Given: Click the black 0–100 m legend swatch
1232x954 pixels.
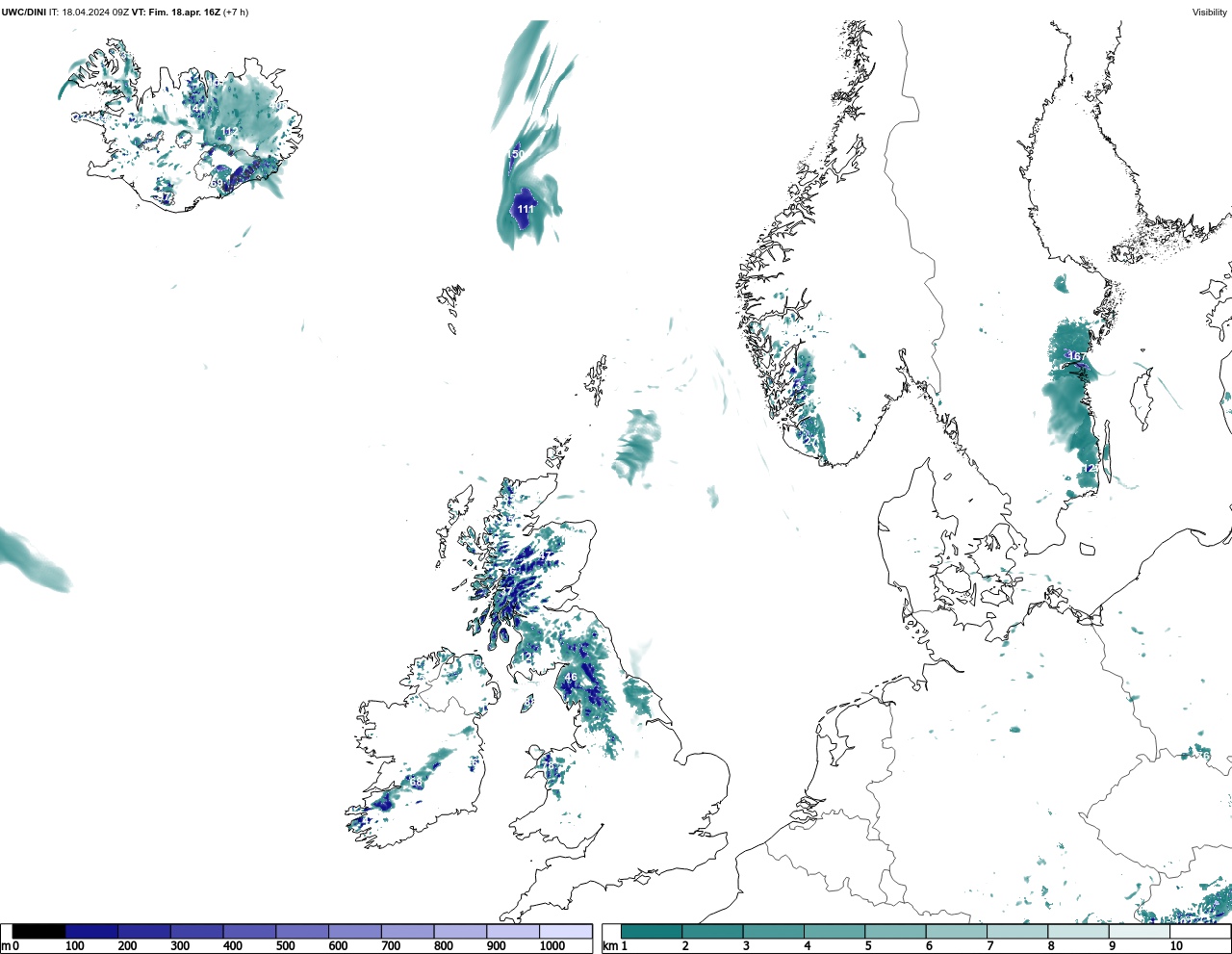Looking at the screenshot, I should pyautogui.click(x=38, y=931).
